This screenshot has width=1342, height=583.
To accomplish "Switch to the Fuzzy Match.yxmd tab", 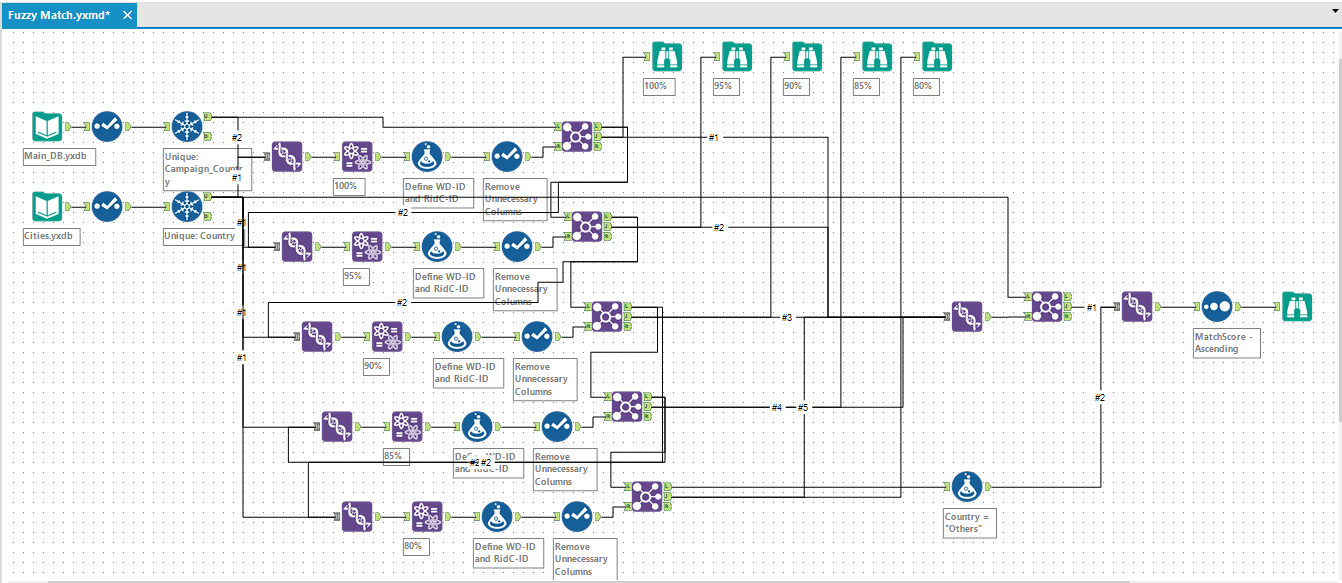I will click(x=60, y=15).
